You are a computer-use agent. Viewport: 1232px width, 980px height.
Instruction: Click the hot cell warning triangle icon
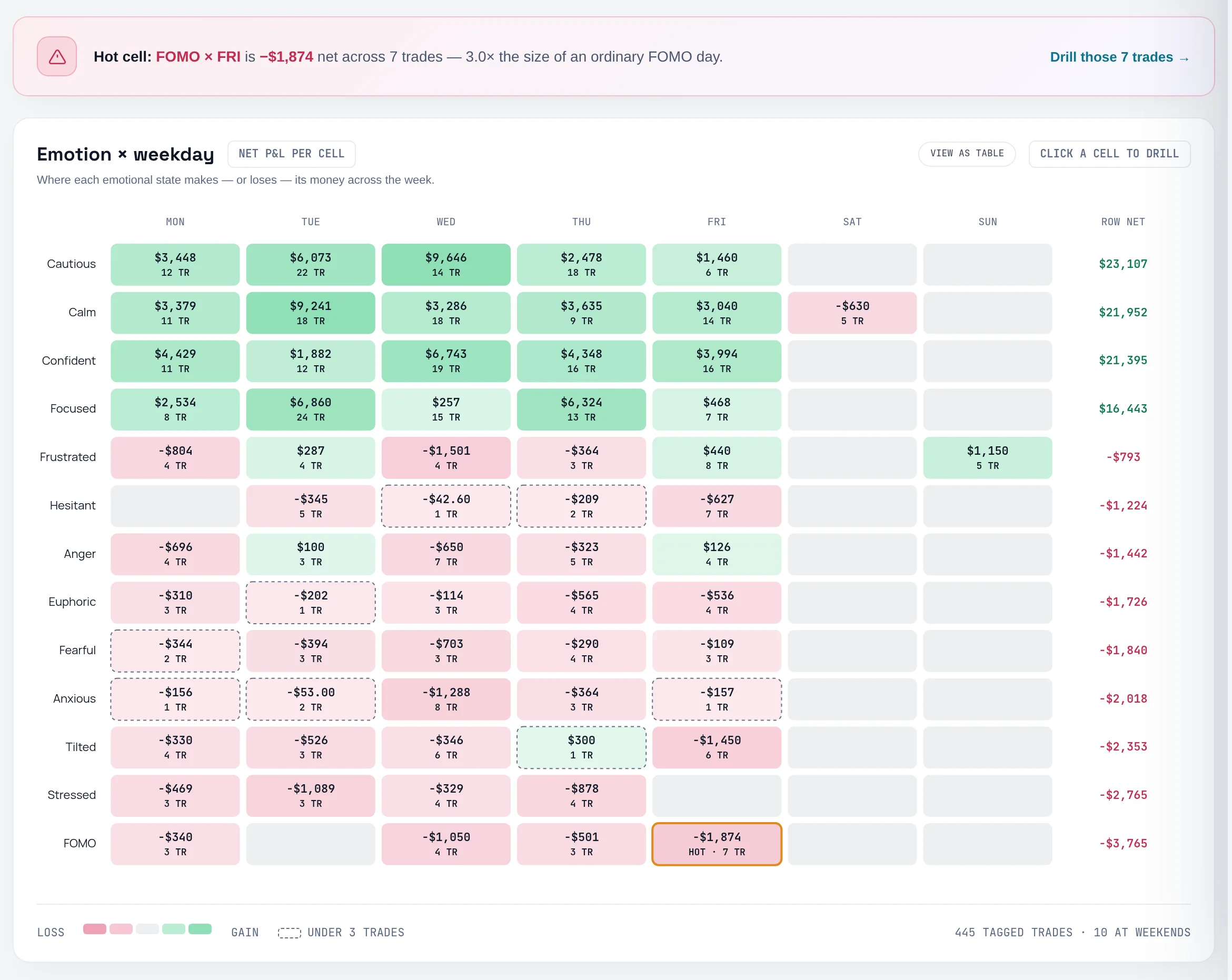pos(57,56)
